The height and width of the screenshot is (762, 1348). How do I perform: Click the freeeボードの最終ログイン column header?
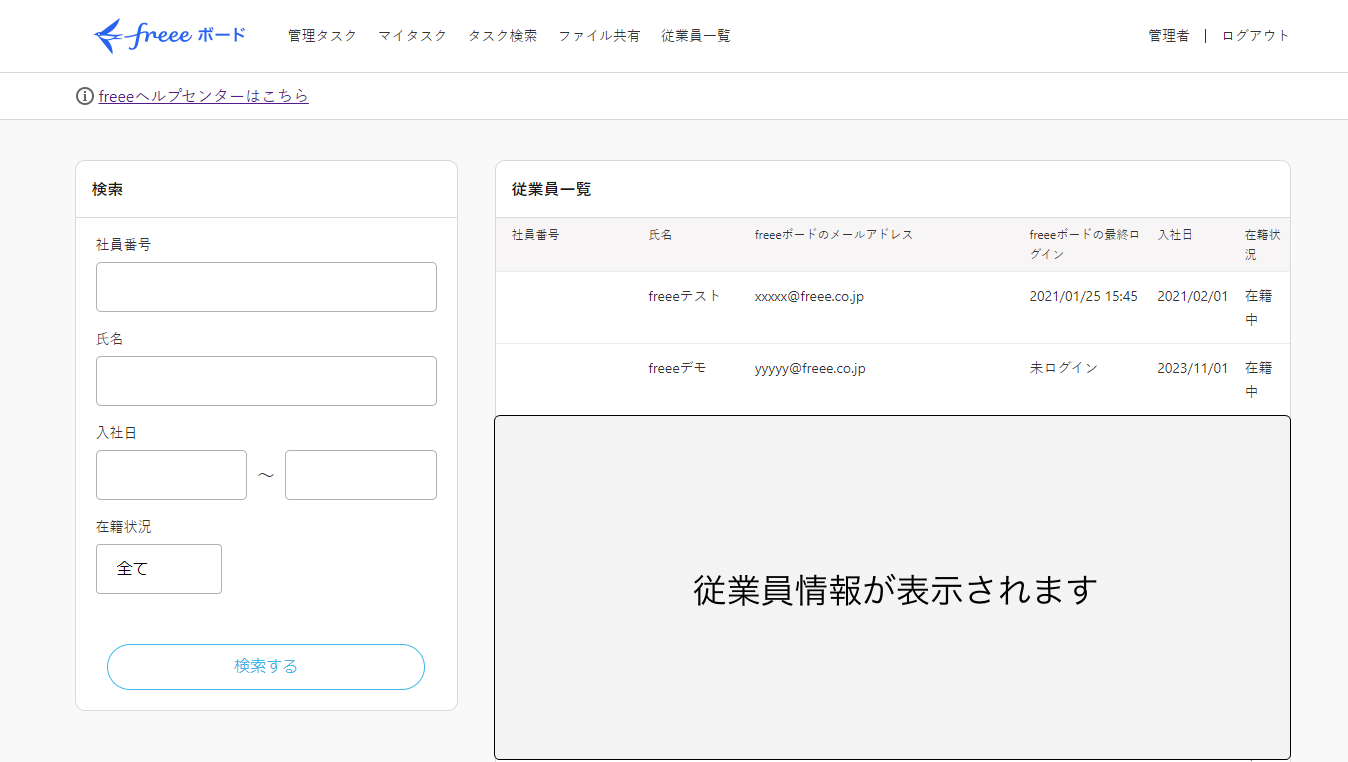click(x=1084, y=245)
